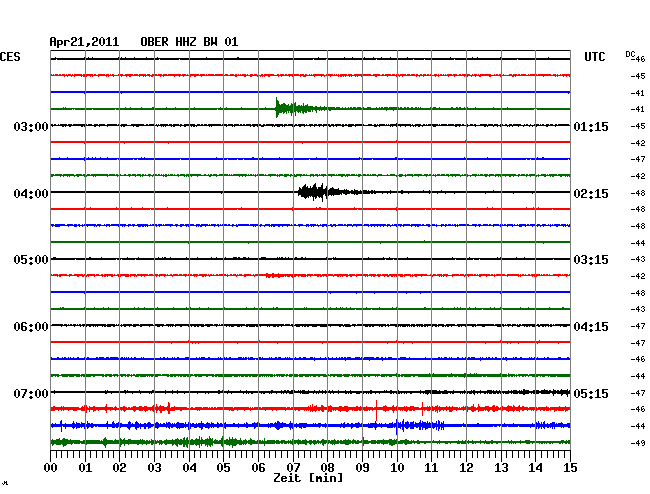Click the tall red spike past minute 09

(x=376, y=410)
